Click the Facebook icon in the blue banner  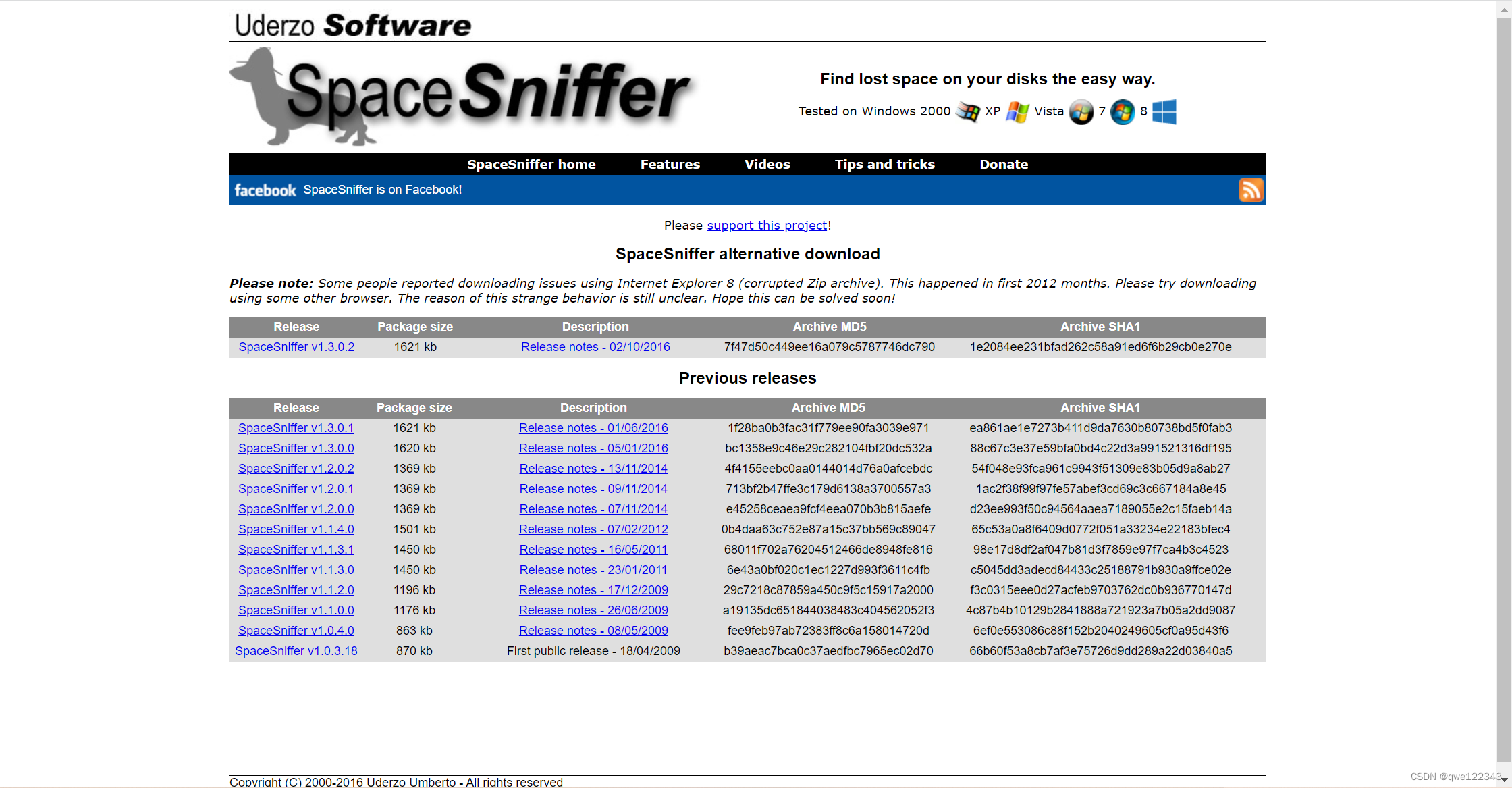[265, 190]
